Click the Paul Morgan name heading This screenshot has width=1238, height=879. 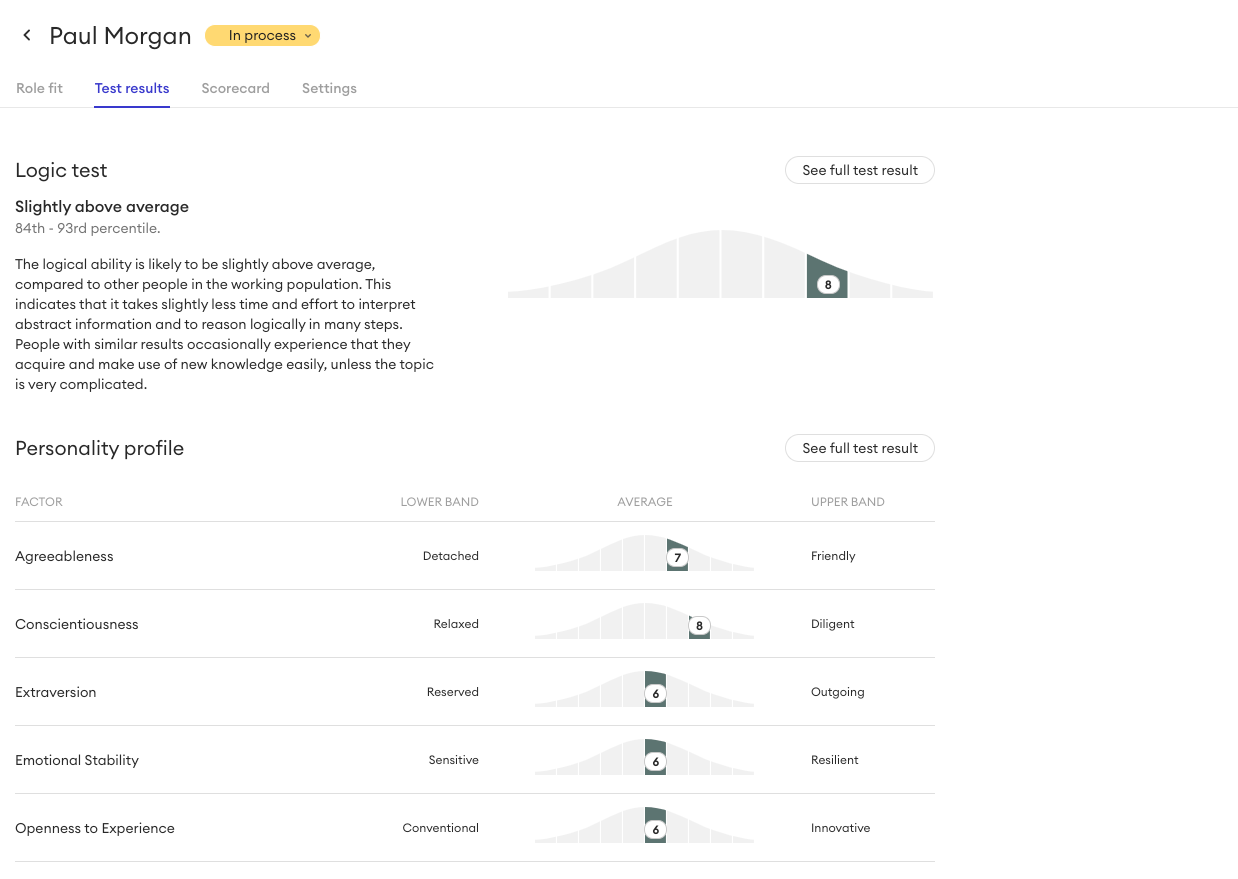point(120,36)
